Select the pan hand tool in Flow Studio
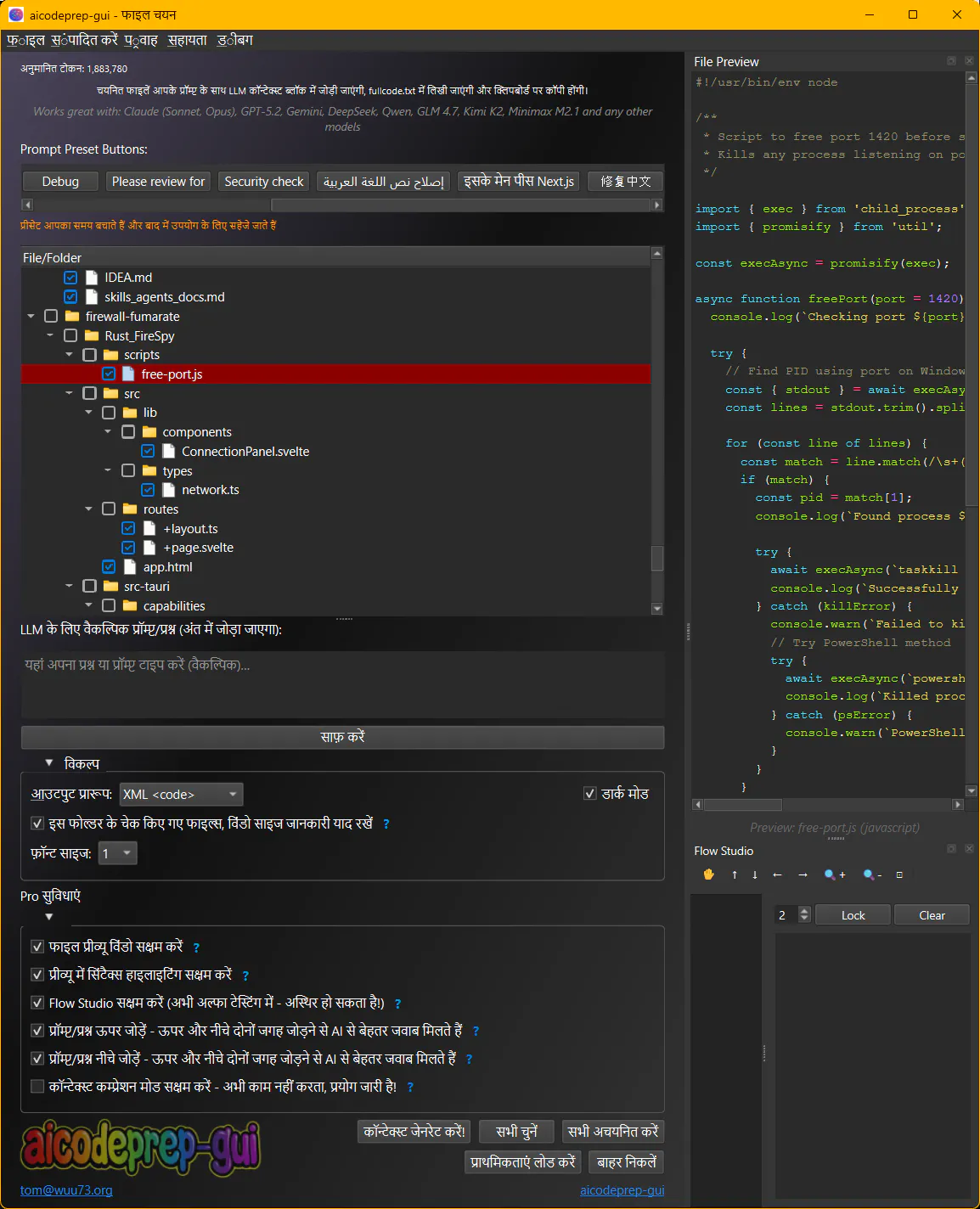This screenshot has height=1209, width=980. (709, 874)
